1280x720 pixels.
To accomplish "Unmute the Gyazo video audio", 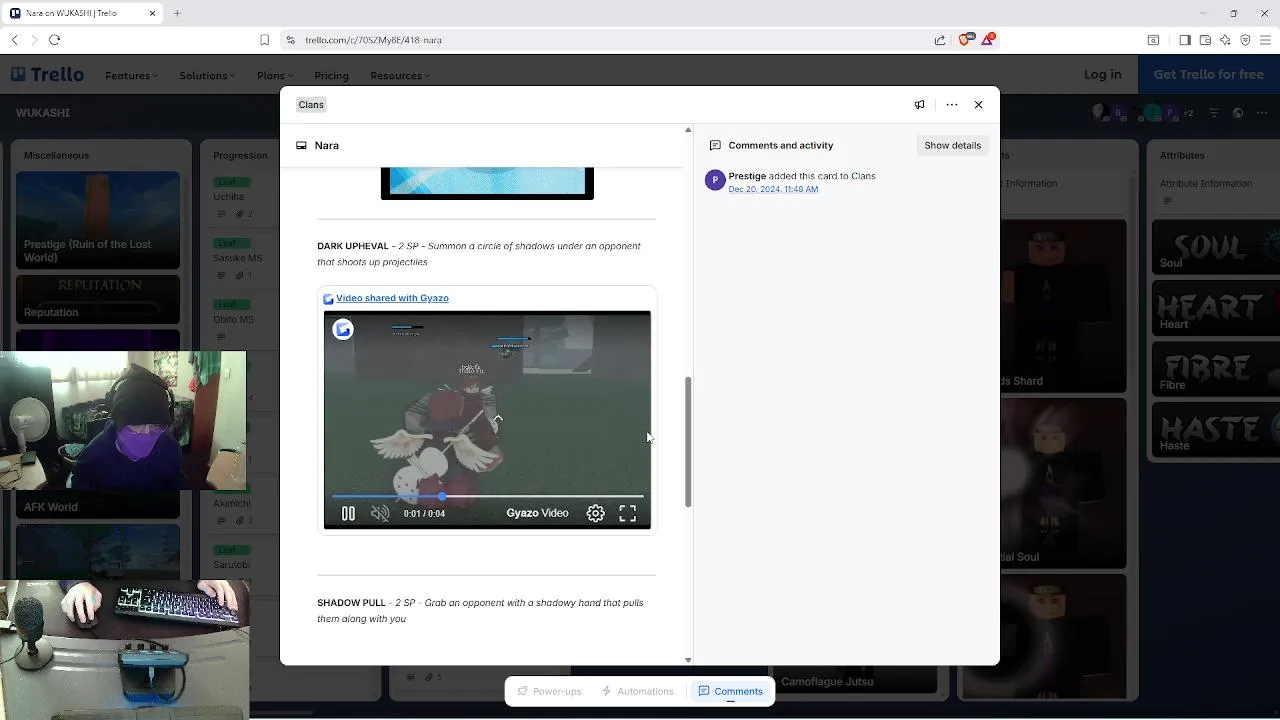I will (x=380, y=513).
